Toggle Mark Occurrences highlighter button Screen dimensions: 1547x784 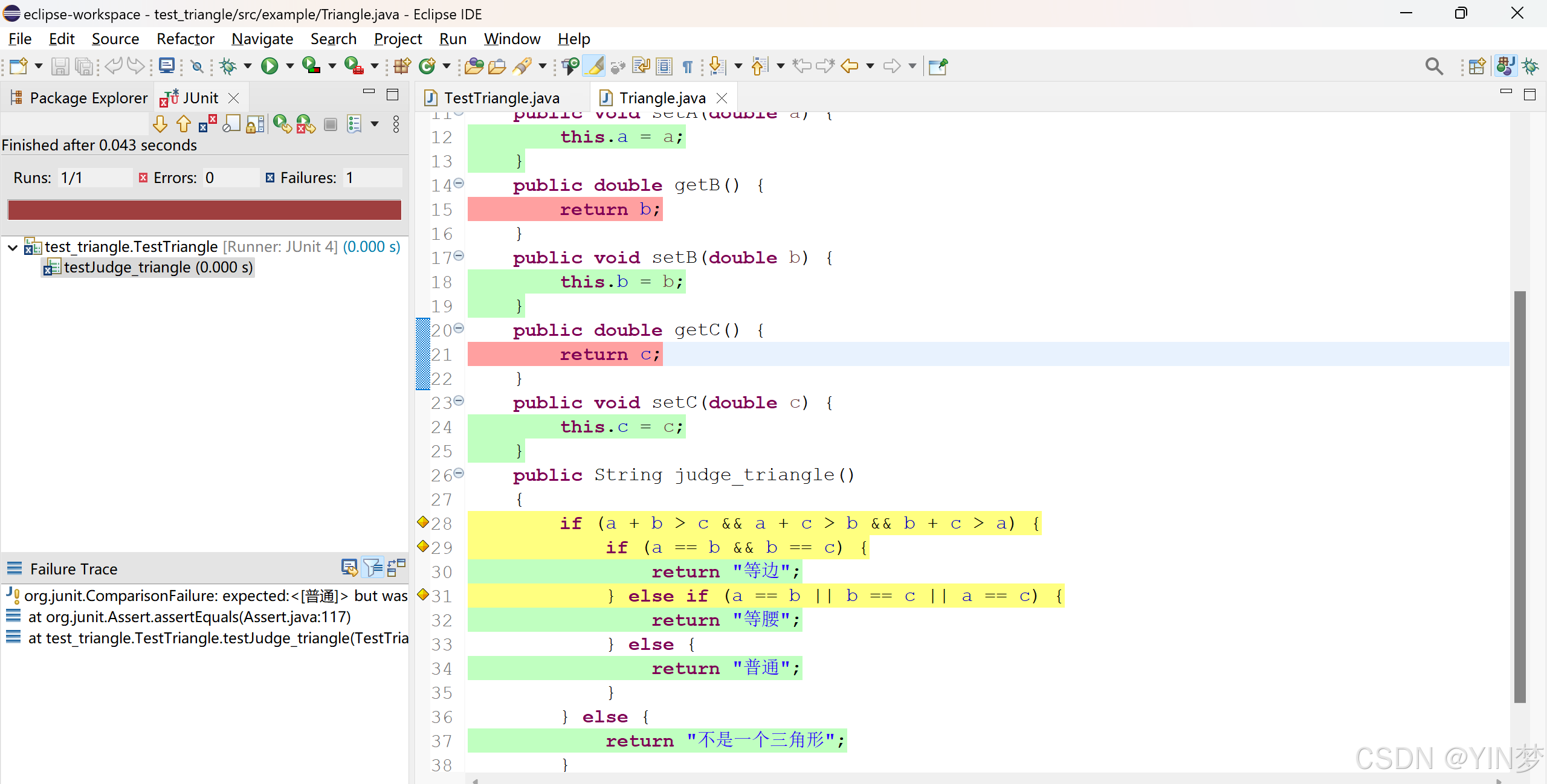(595, 66)
